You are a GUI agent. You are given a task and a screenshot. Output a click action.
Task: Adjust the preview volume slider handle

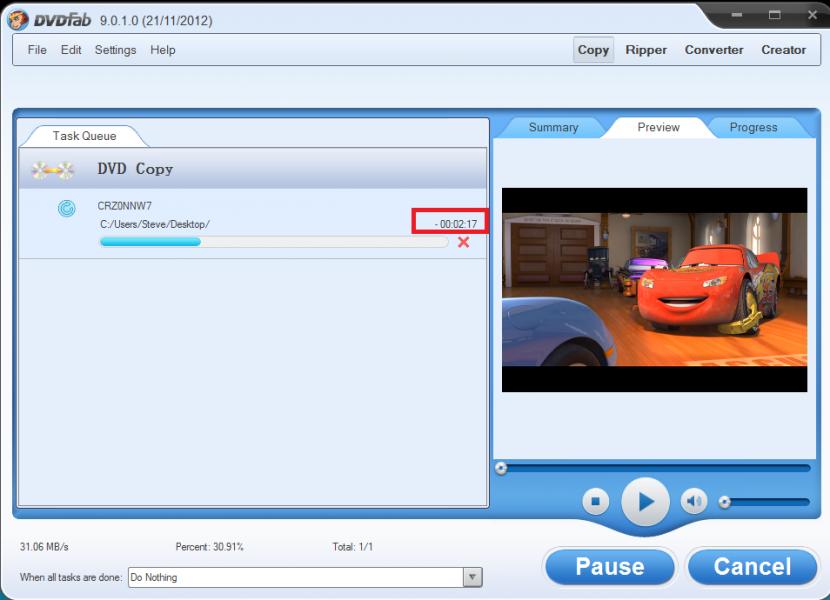(725, 502)
